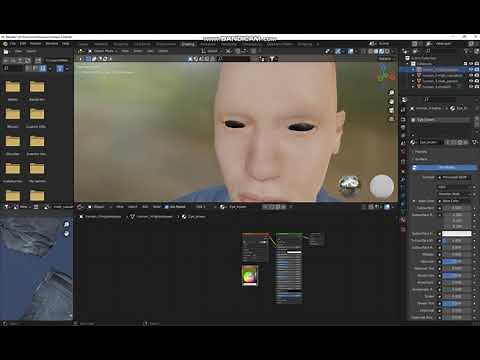480x360 pixels.
Task: Toggle viewport overlays
Action: pyautogui.click(x=351, y=51)
